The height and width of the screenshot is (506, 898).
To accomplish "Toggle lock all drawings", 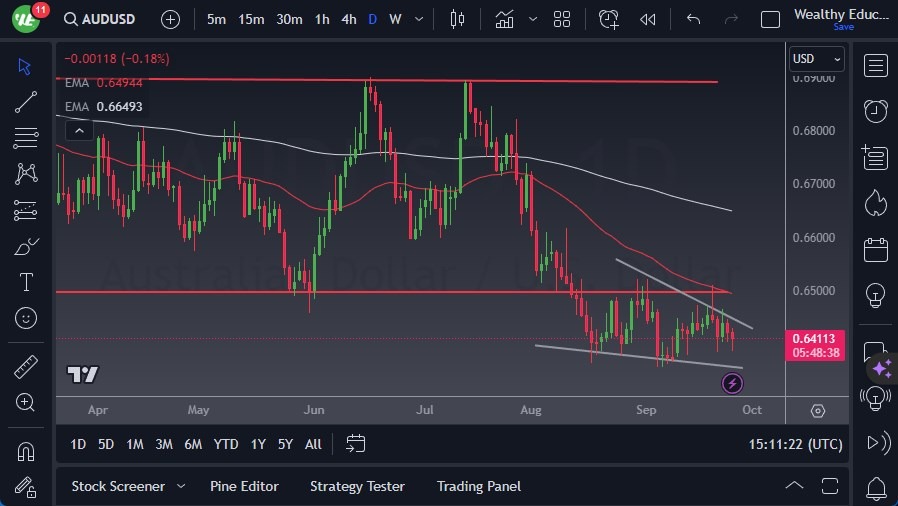I will tap(26, 487).
